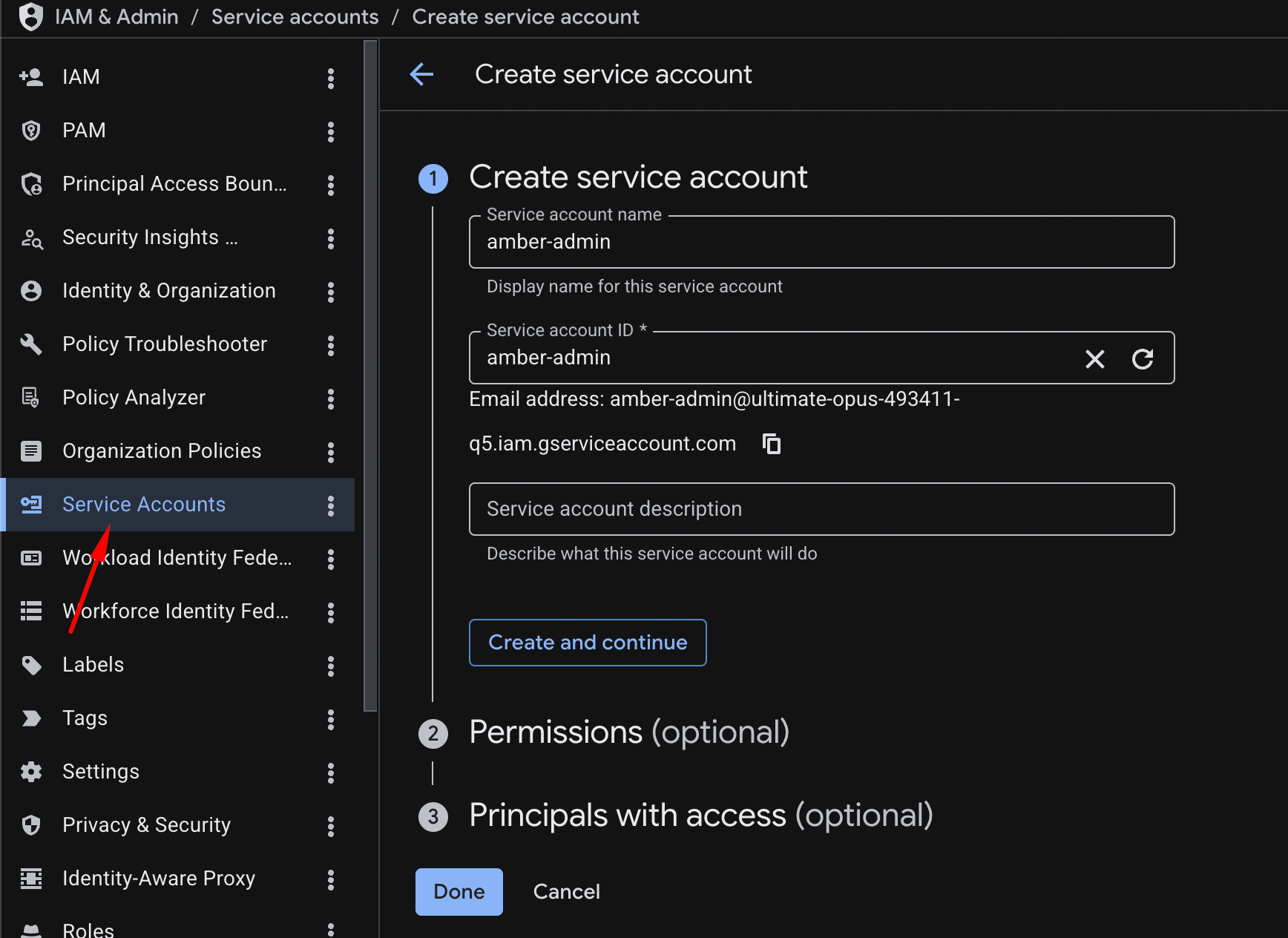Viewport: 1288px width, 938px height.
Task: Click the Policy Troubleshooter wrench icon
Action: click(x=31, y=344)
